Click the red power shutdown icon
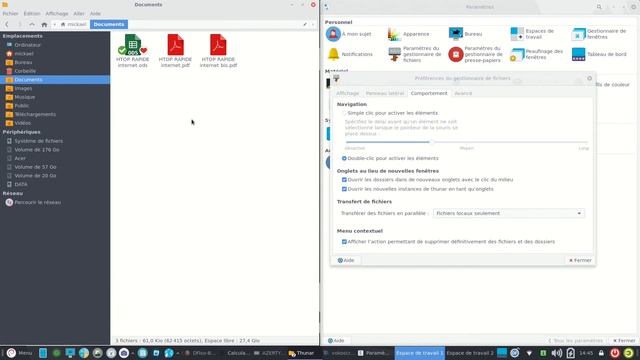The image size is (640, 360). tap(615, 353)
